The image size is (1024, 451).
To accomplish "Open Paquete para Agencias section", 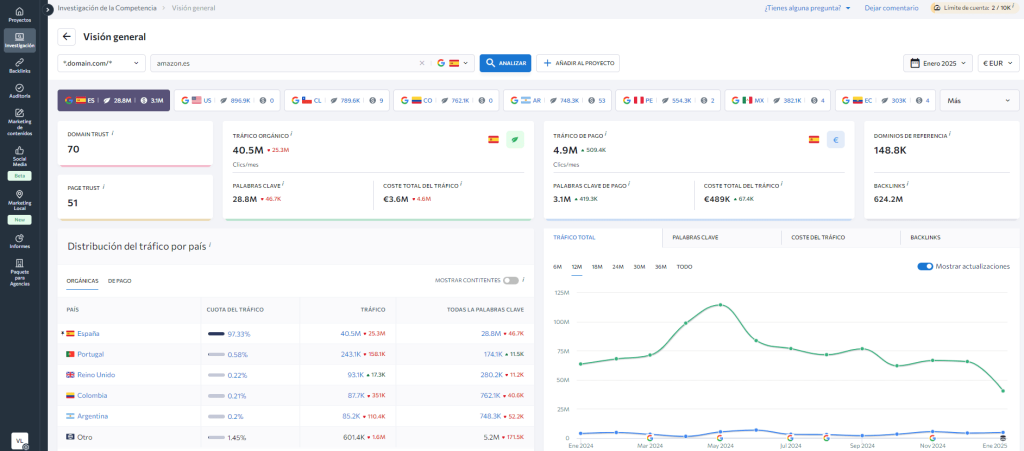I will [20, 272].
